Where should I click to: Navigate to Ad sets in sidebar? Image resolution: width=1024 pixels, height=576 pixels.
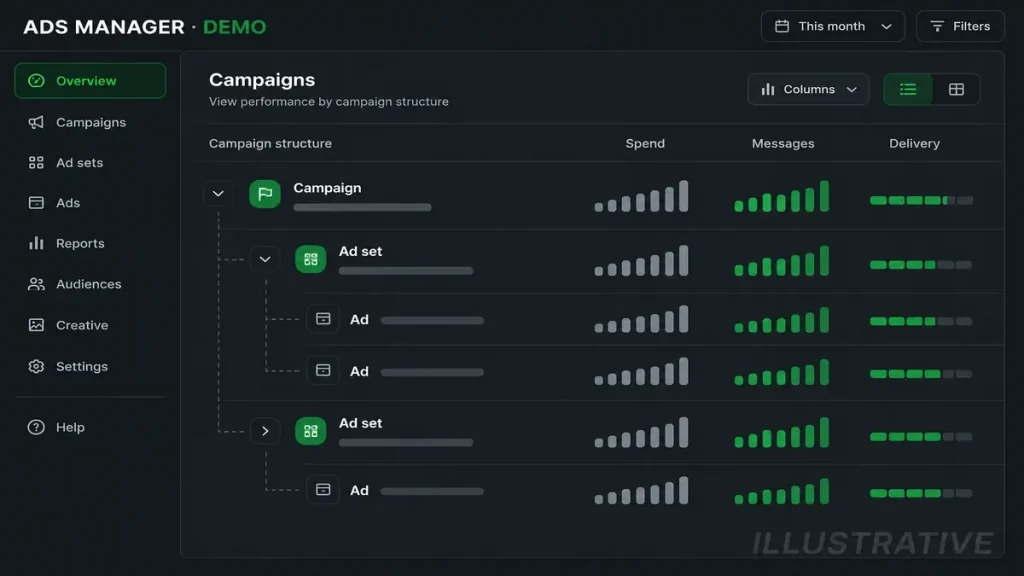tap(90, 163)
